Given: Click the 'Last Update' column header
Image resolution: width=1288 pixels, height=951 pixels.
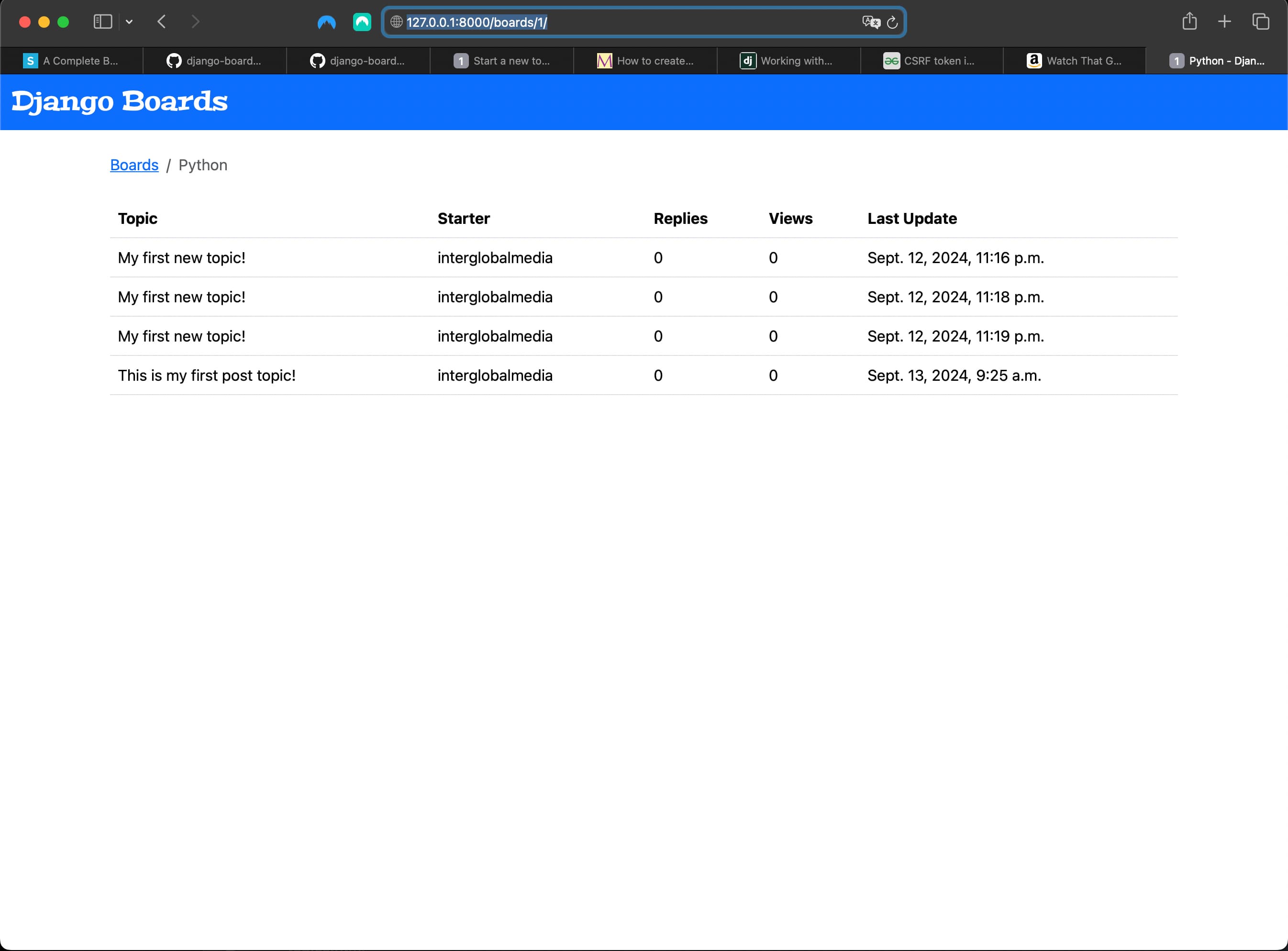Looking at the screenshot, I should point(912,219).
